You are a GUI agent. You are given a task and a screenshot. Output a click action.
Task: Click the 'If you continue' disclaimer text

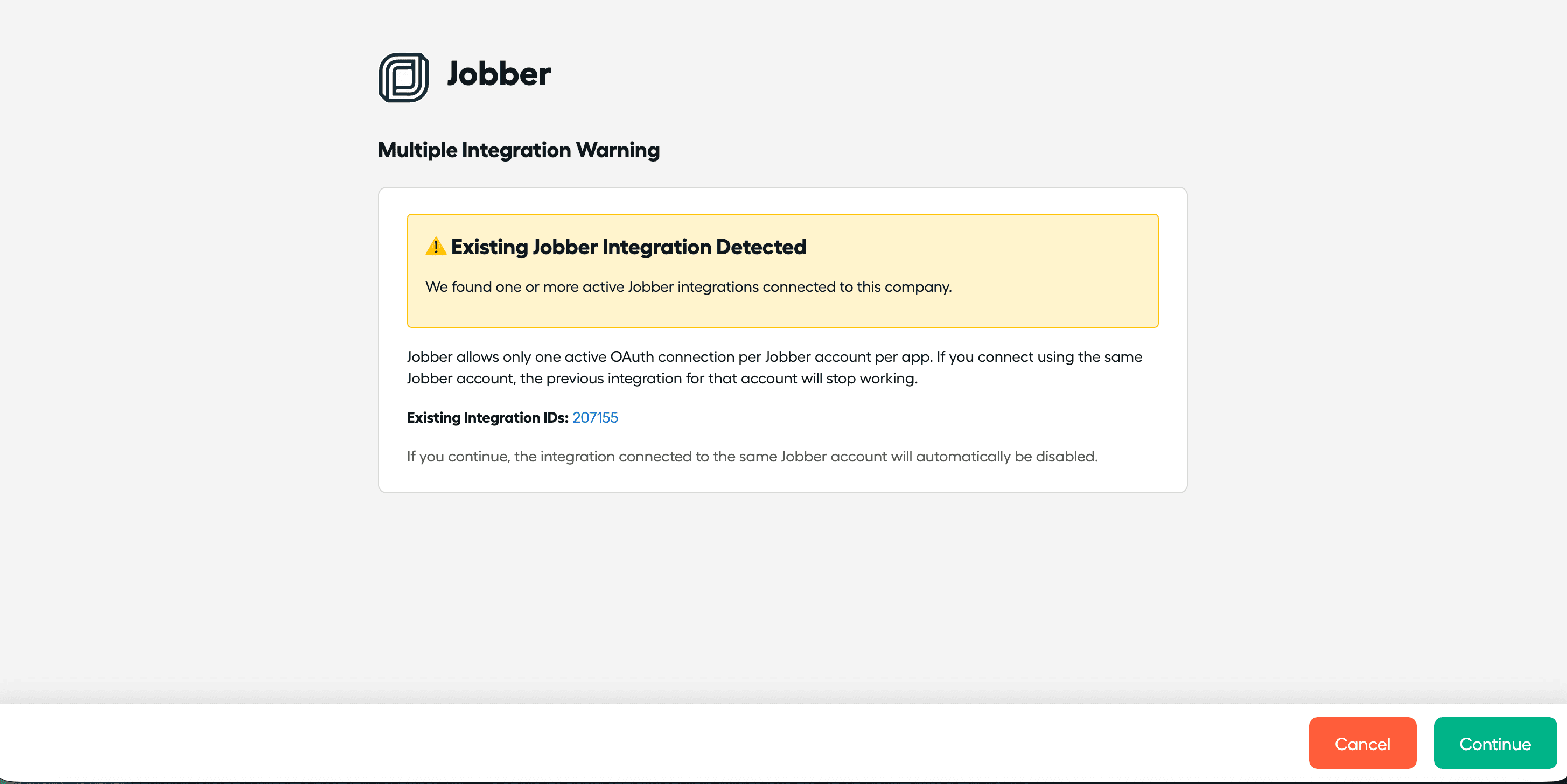[752, 456]
